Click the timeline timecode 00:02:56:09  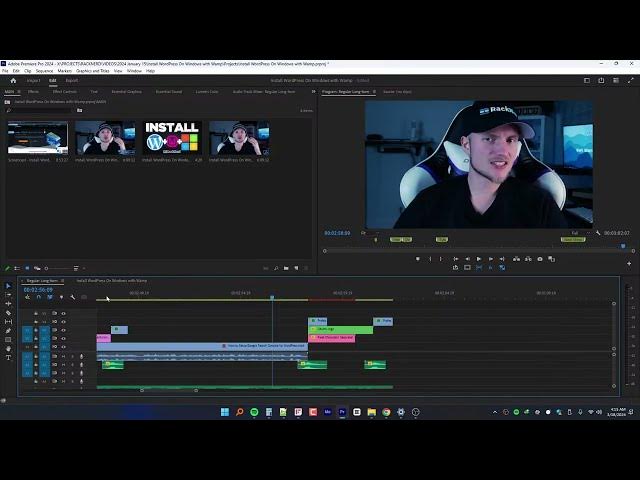coord(38,289)
